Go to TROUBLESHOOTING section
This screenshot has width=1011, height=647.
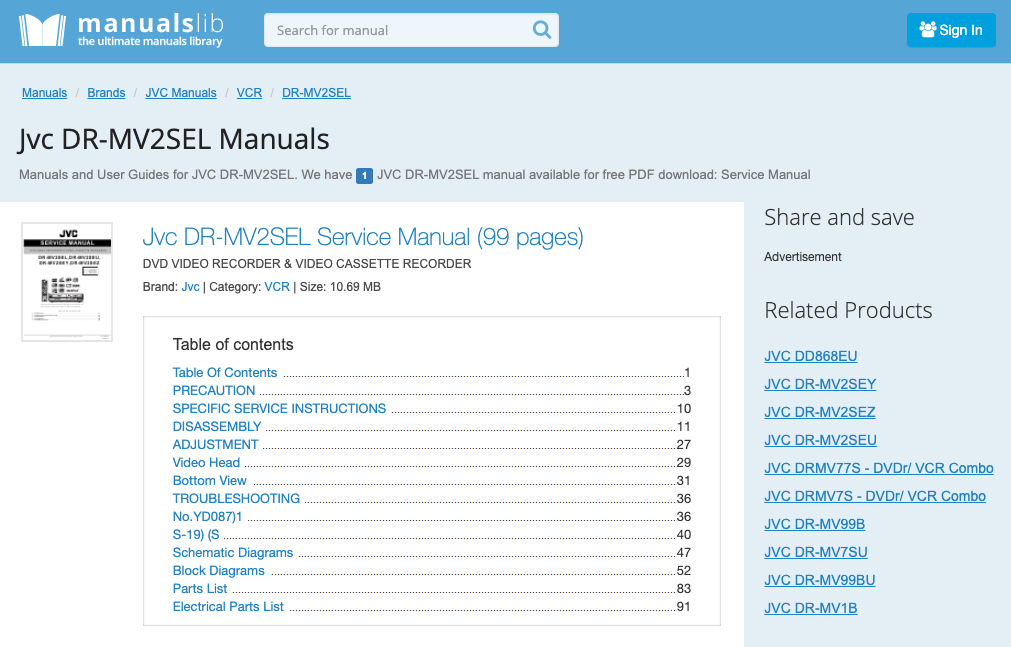point(237,499)
